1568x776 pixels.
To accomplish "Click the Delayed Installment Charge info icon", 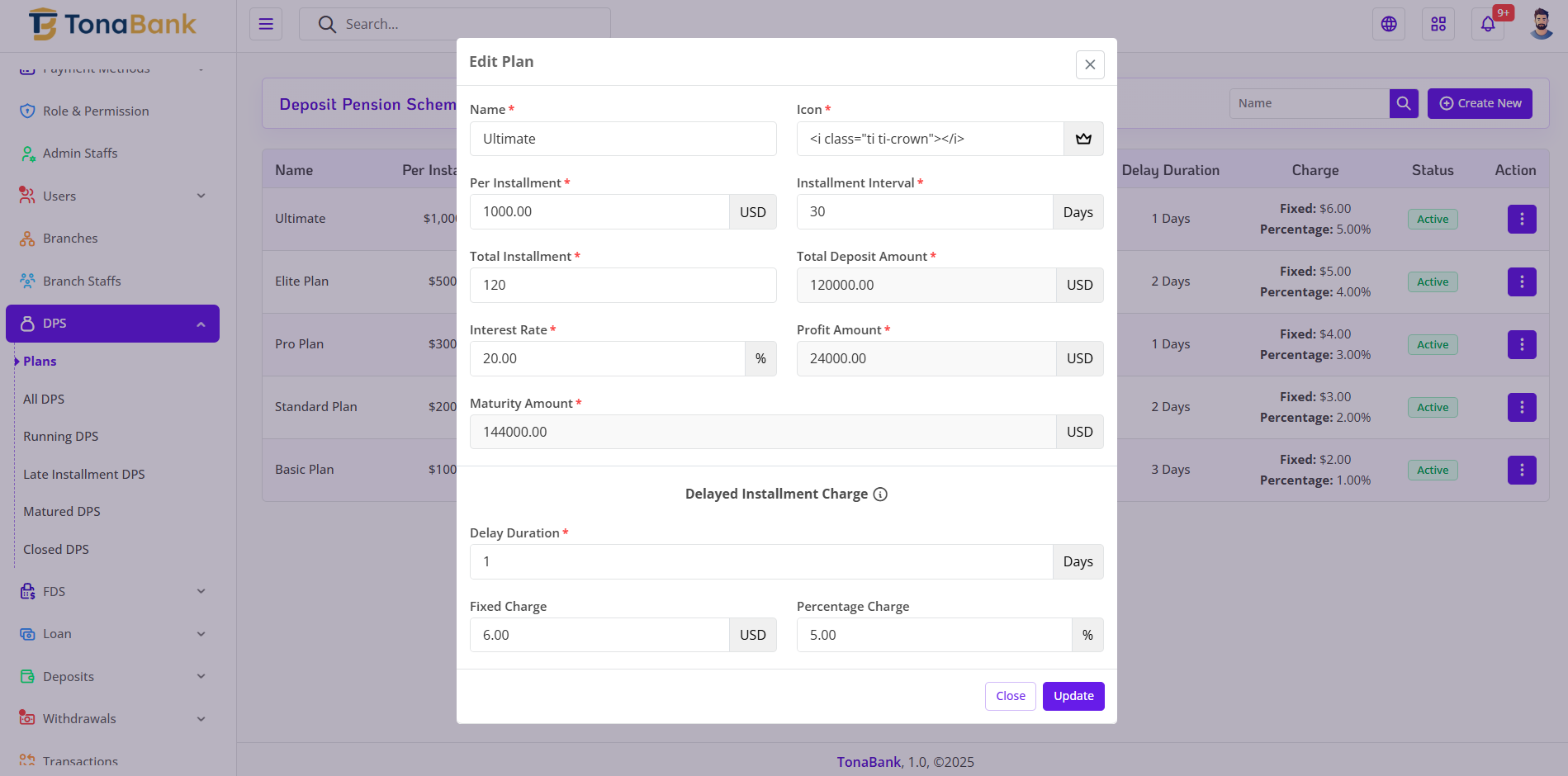I will [880, 494].
